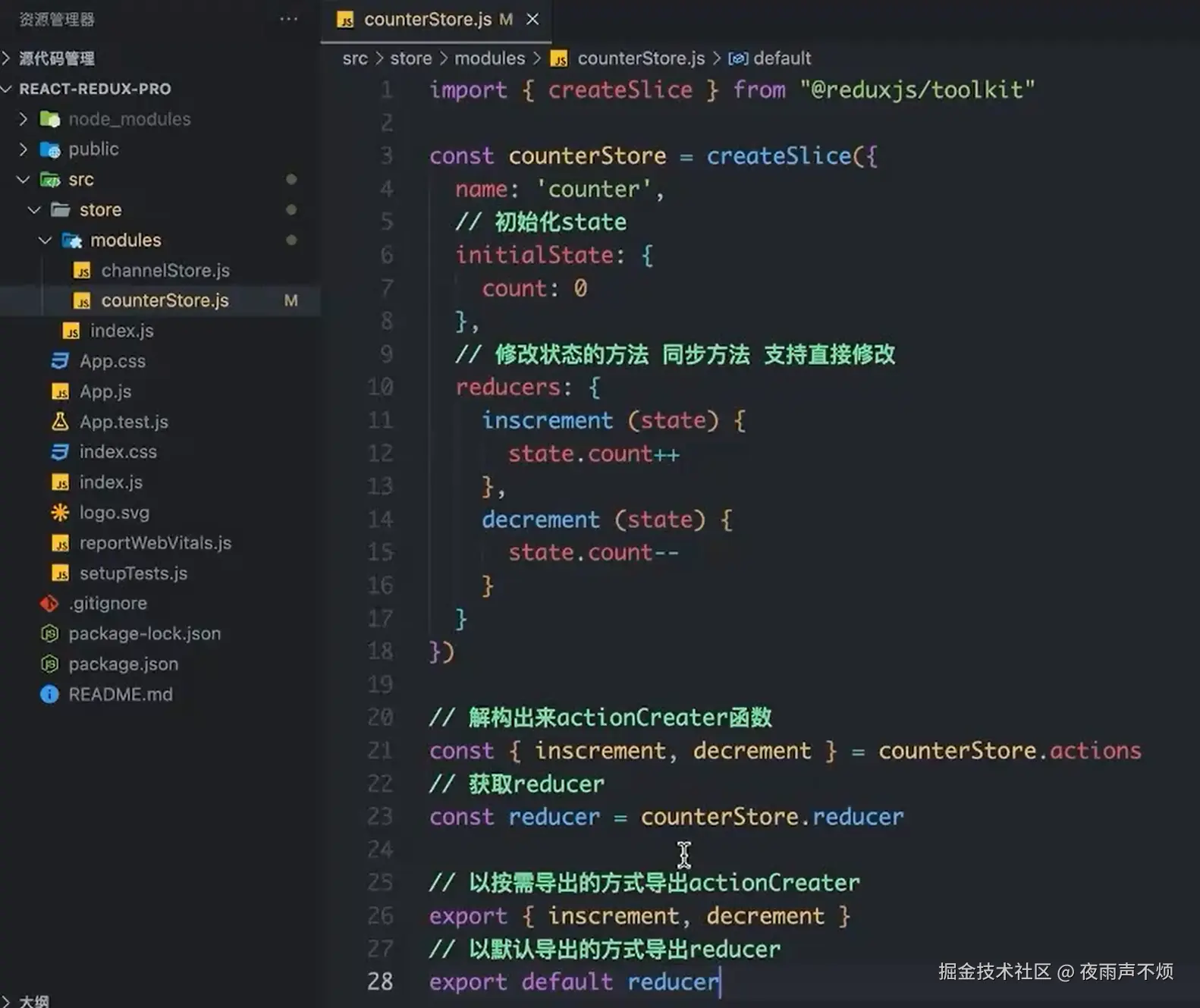Expand the public folder chevron
Viewport: 1200px width, 1008px height.
click(x=23, y=149)
